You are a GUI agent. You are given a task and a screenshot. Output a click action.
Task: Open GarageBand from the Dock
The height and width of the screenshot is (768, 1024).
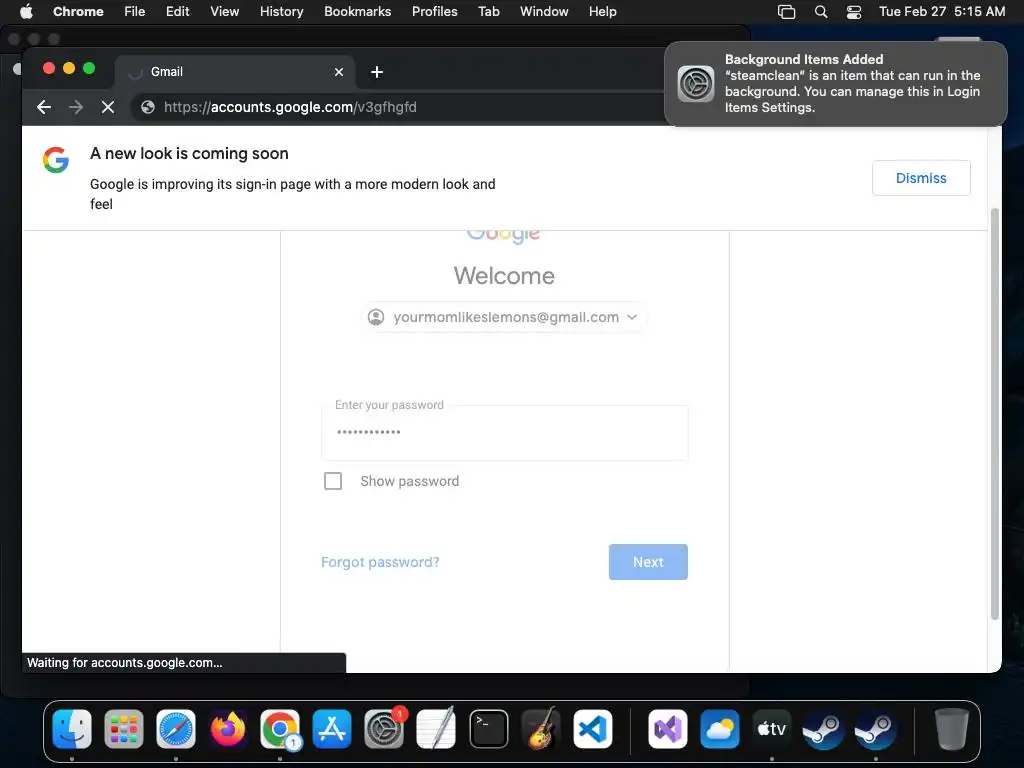pyautogui.click(x=541, y=729)
